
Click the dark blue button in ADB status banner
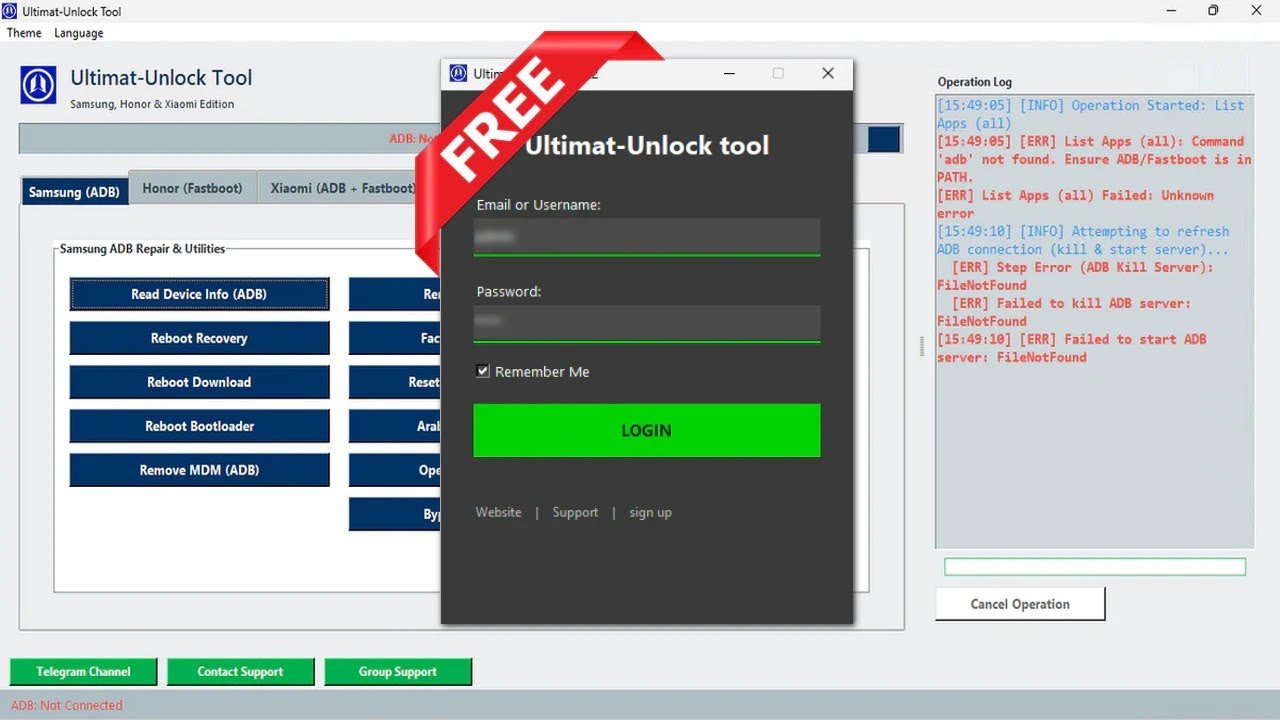(x=884, y=139)
